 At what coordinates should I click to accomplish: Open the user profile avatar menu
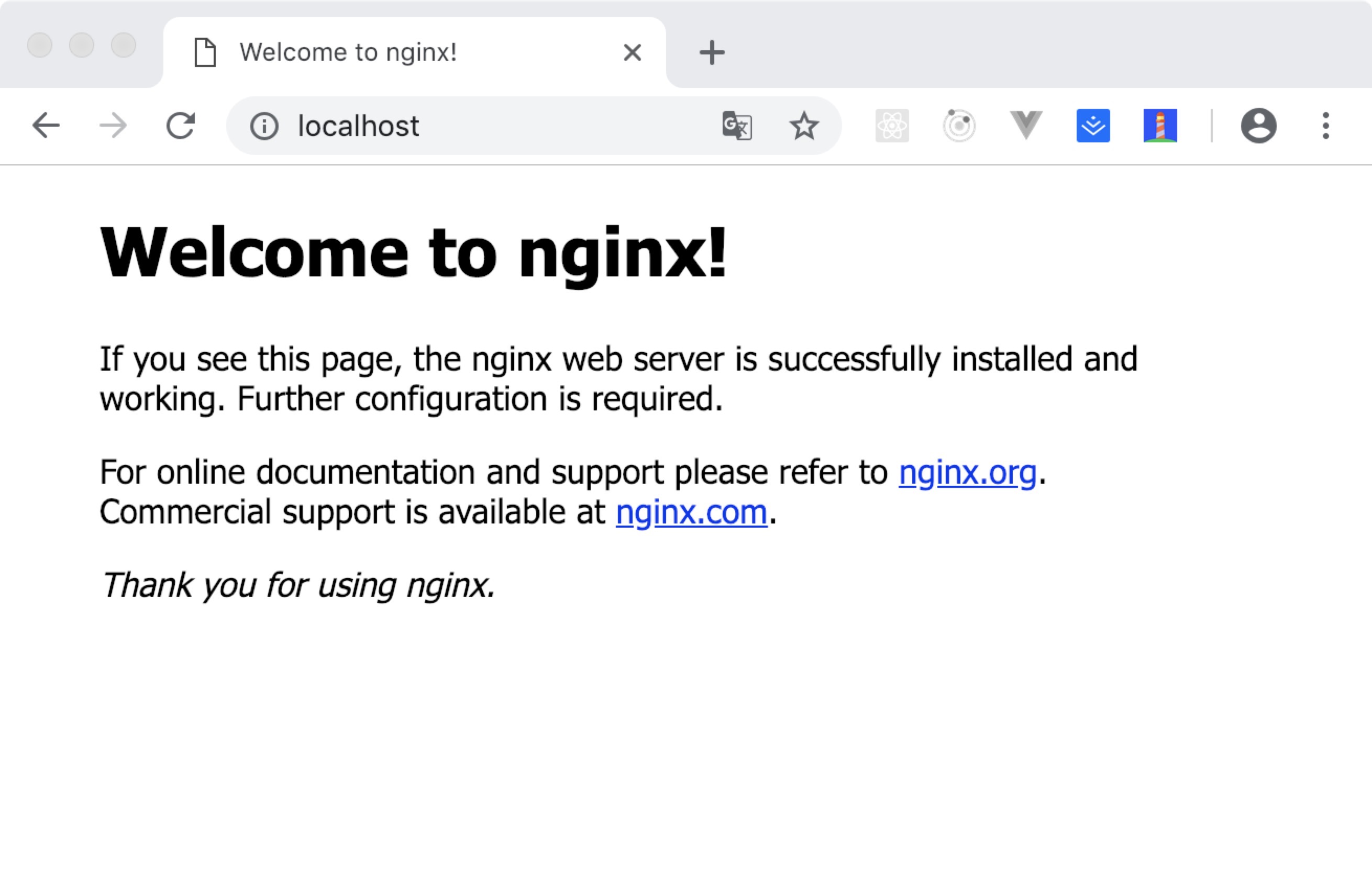(1258, 126)
